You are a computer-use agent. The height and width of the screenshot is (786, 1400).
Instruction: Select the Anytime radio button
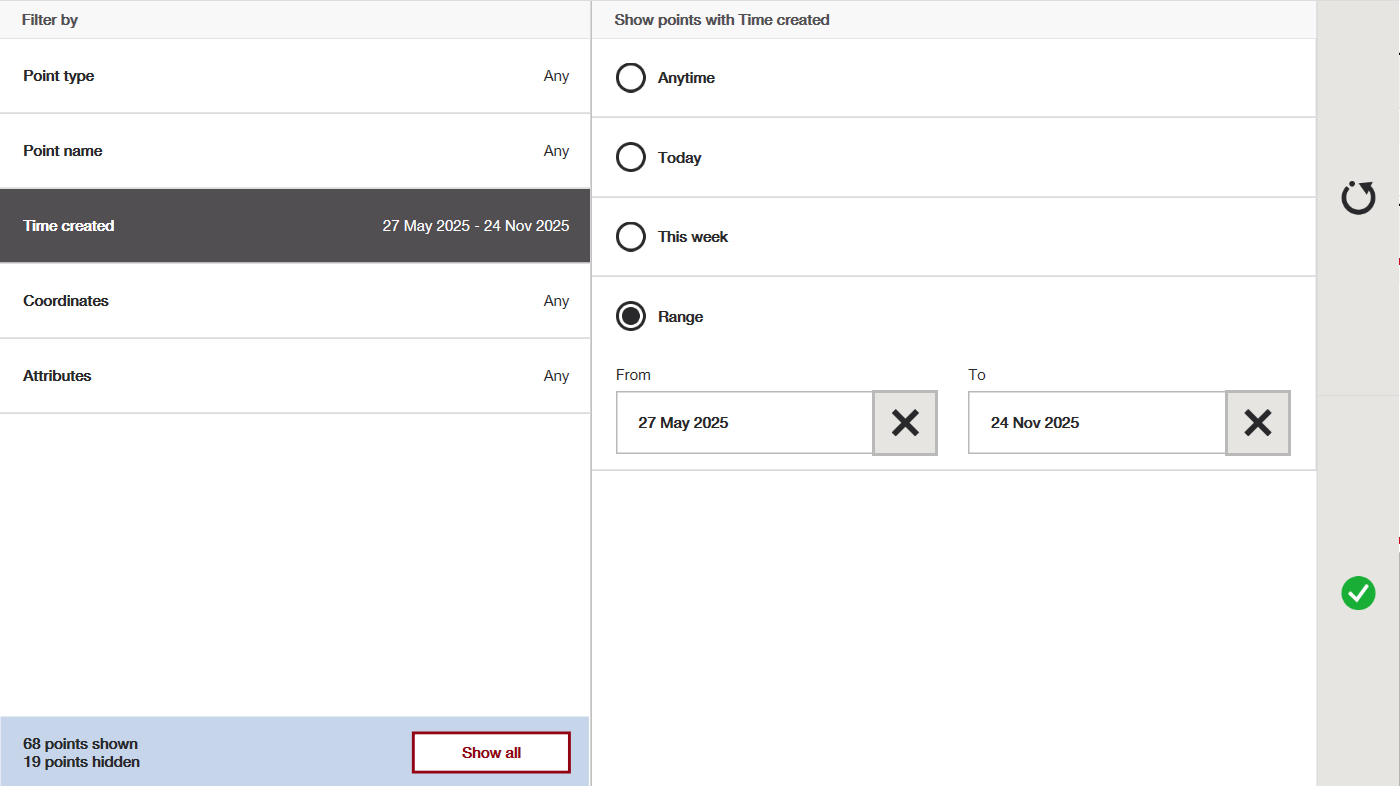(631, 78)
